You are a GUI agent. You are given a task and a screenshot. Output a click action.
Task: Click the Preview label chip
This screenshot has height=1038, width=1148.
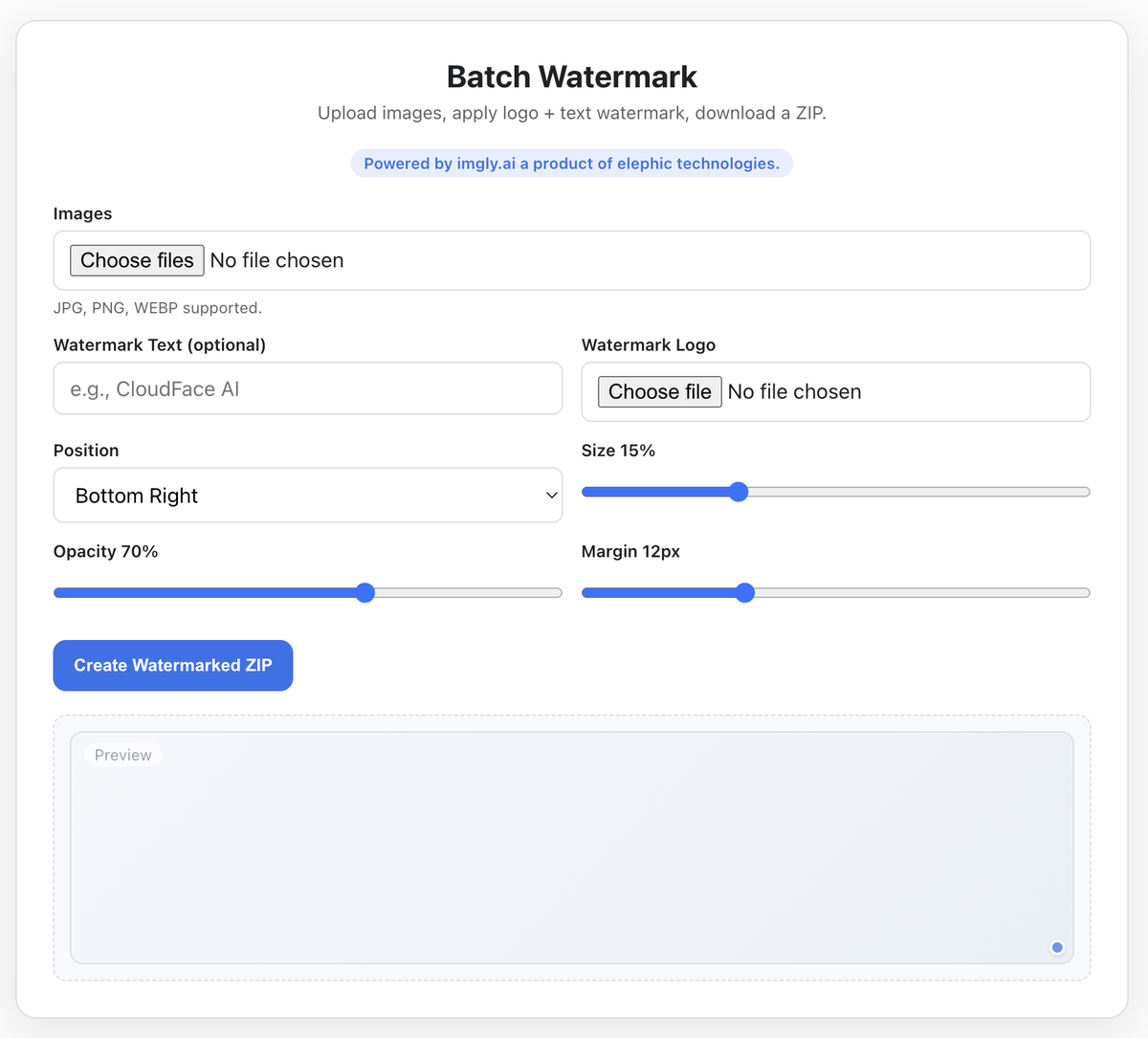click(x=123, y=756)
